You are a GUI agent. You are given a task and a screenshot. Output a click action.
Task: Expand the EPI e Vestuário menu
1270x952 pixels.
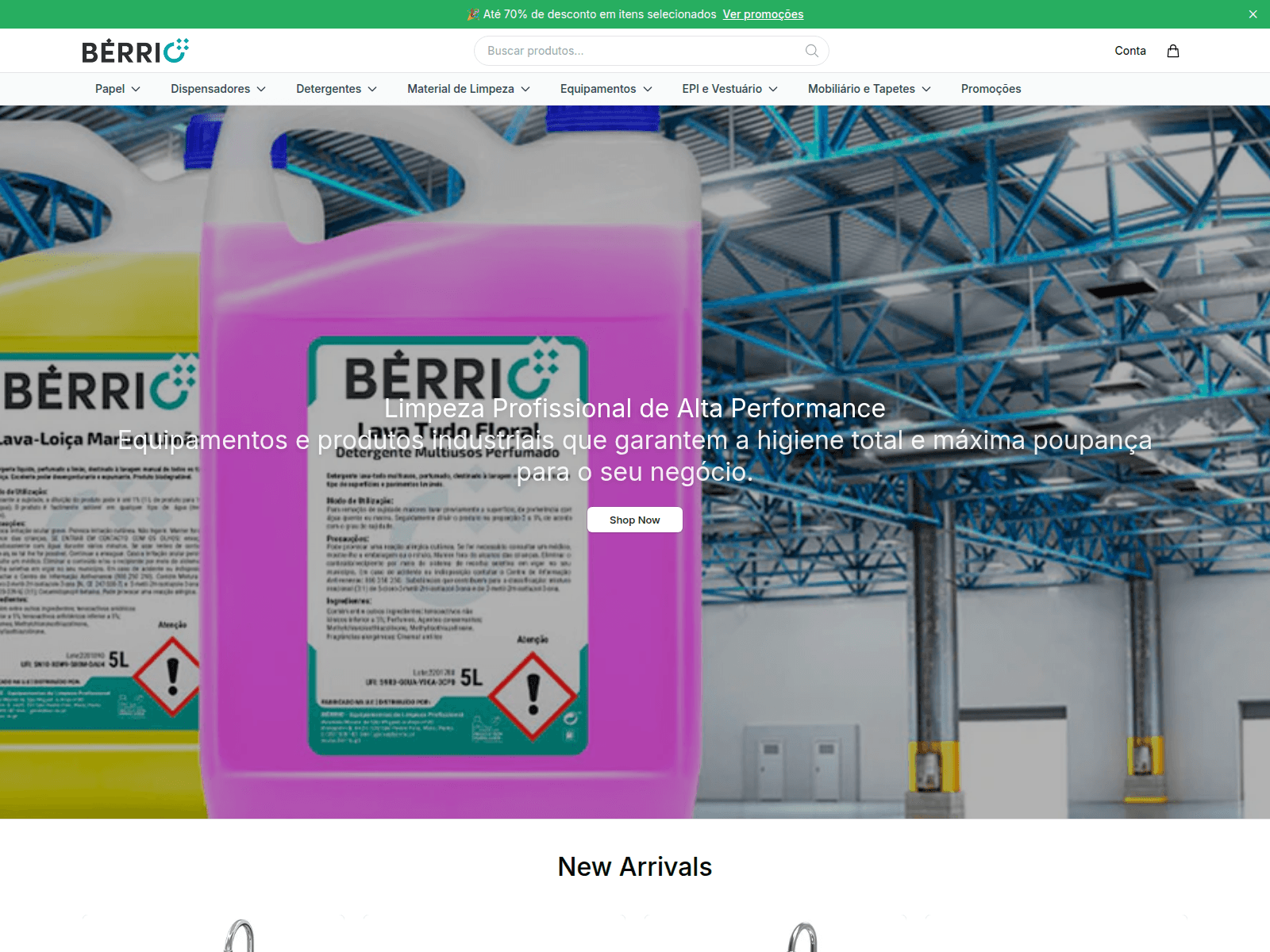coord(729,89)
